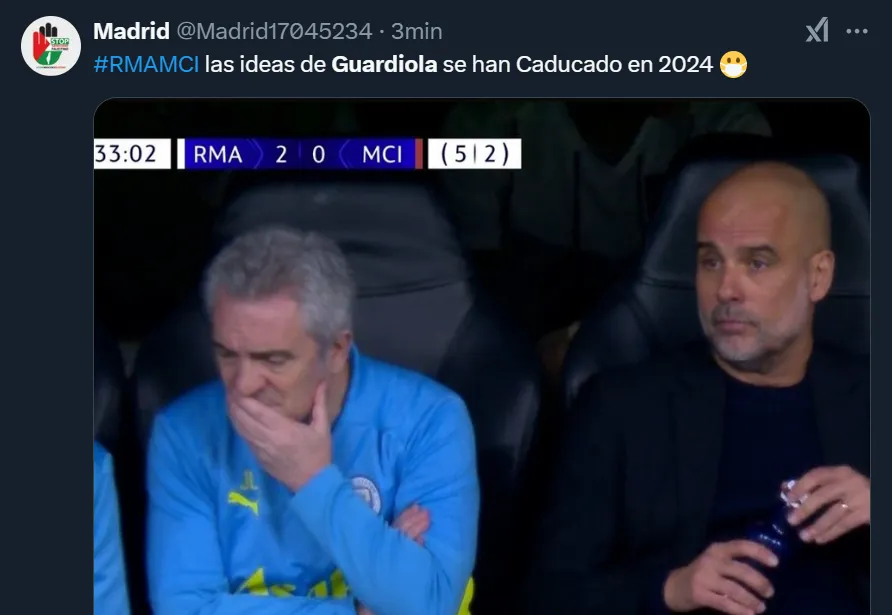The width and height of the screenshot is (892, 615).
Task: Open the Madrid display name profile
Action: (131, 31)
